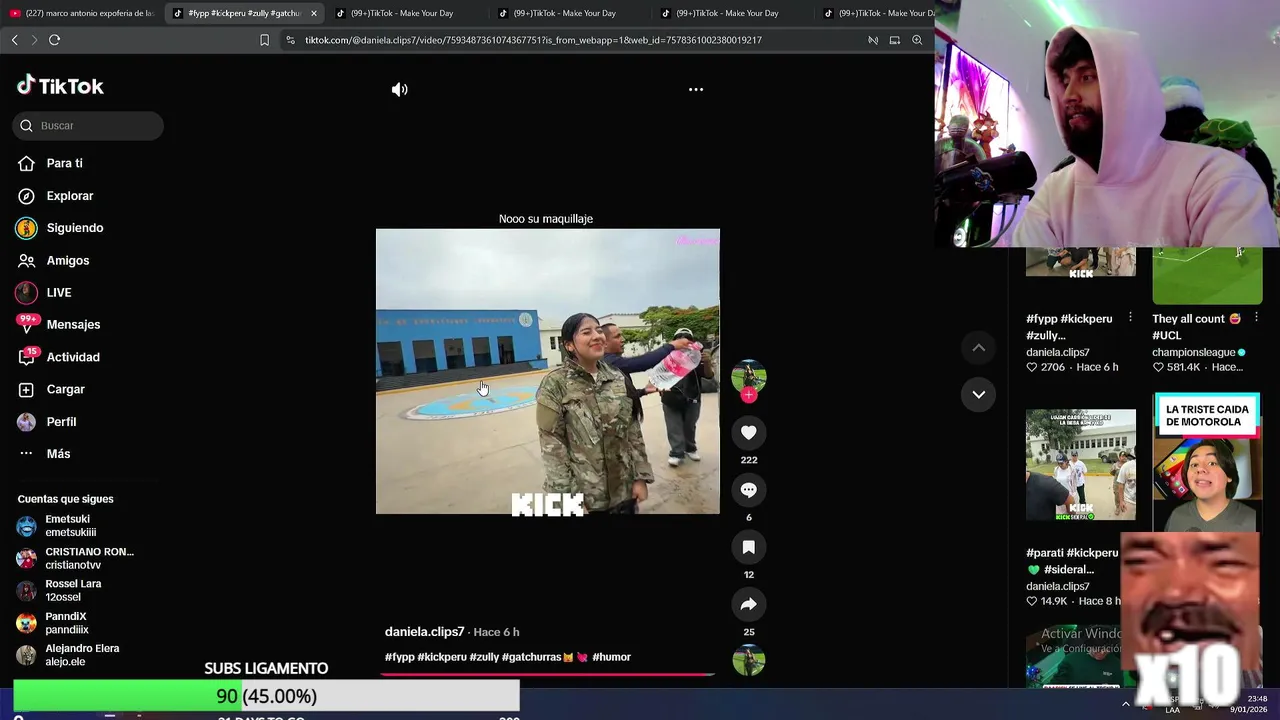This screenshot has height=720, width=1280.
Task: Reload the page with the refresh icon
Action: point(54,40)
